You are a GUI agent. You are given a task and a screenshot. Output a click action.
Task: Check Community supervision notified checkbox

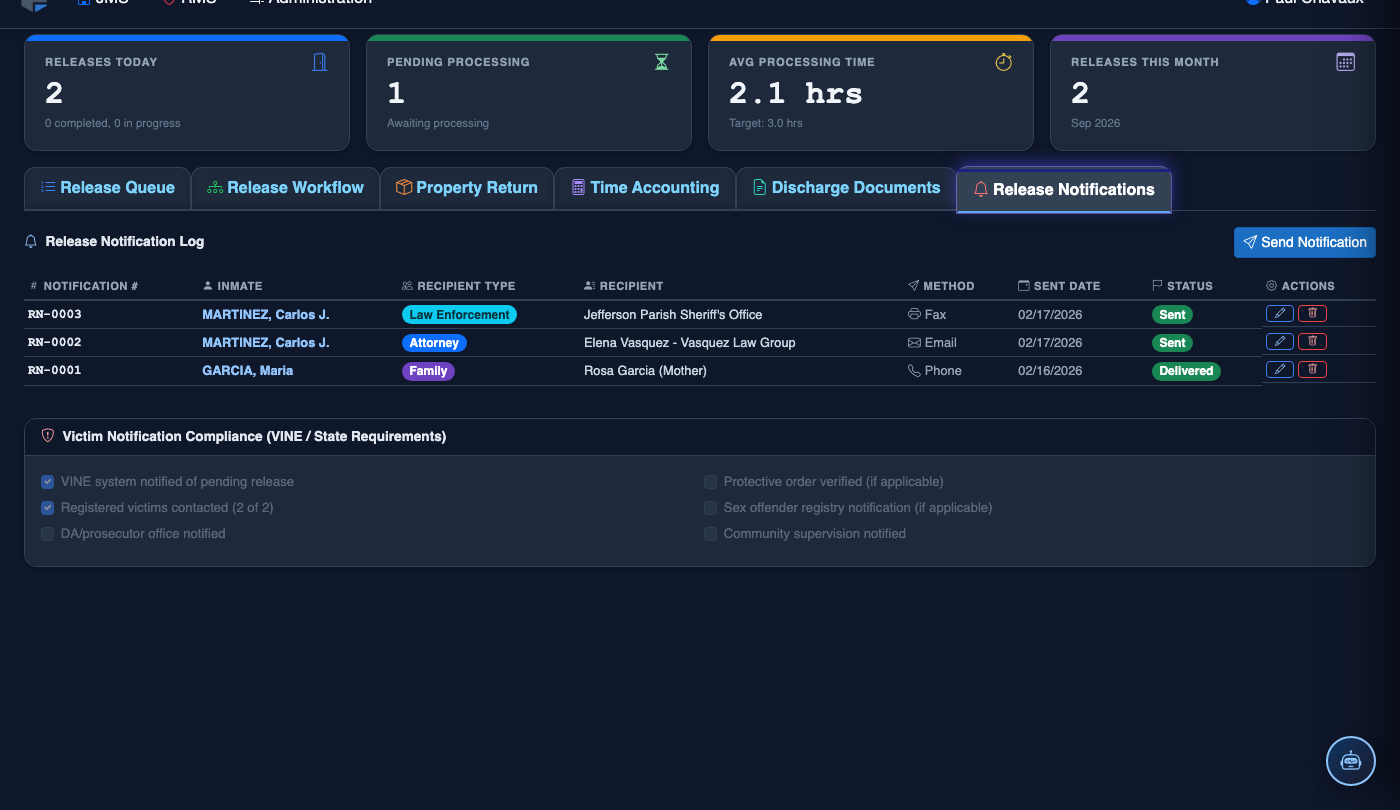click(711, 534)
